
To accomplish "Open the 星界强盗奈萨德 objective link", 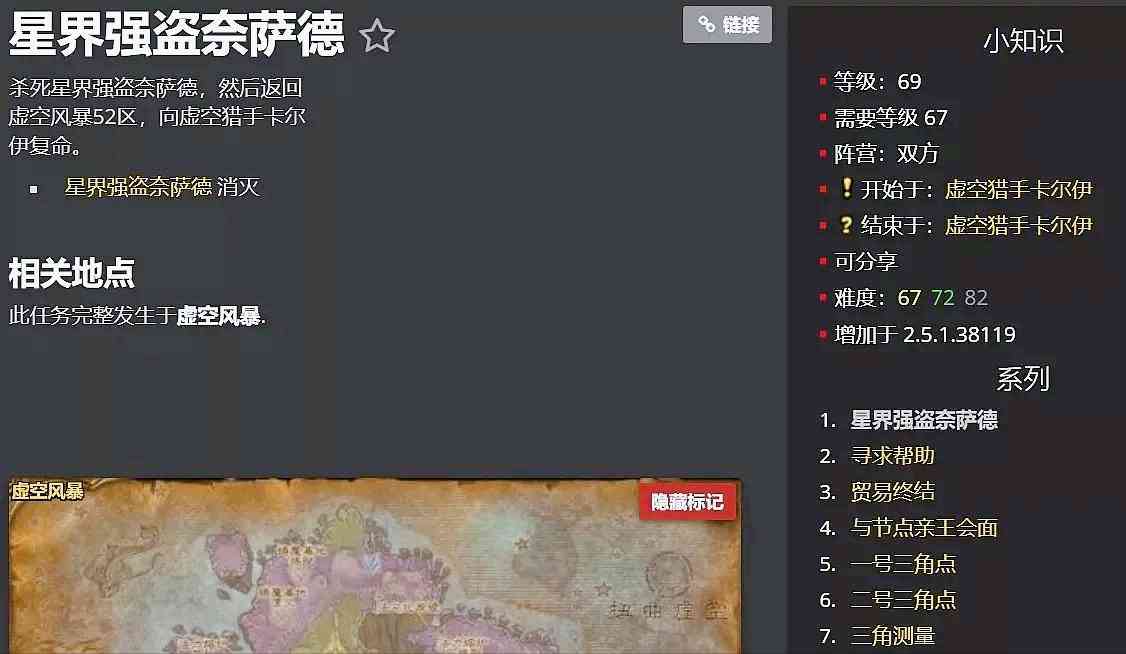I will (x=139, y=187).
